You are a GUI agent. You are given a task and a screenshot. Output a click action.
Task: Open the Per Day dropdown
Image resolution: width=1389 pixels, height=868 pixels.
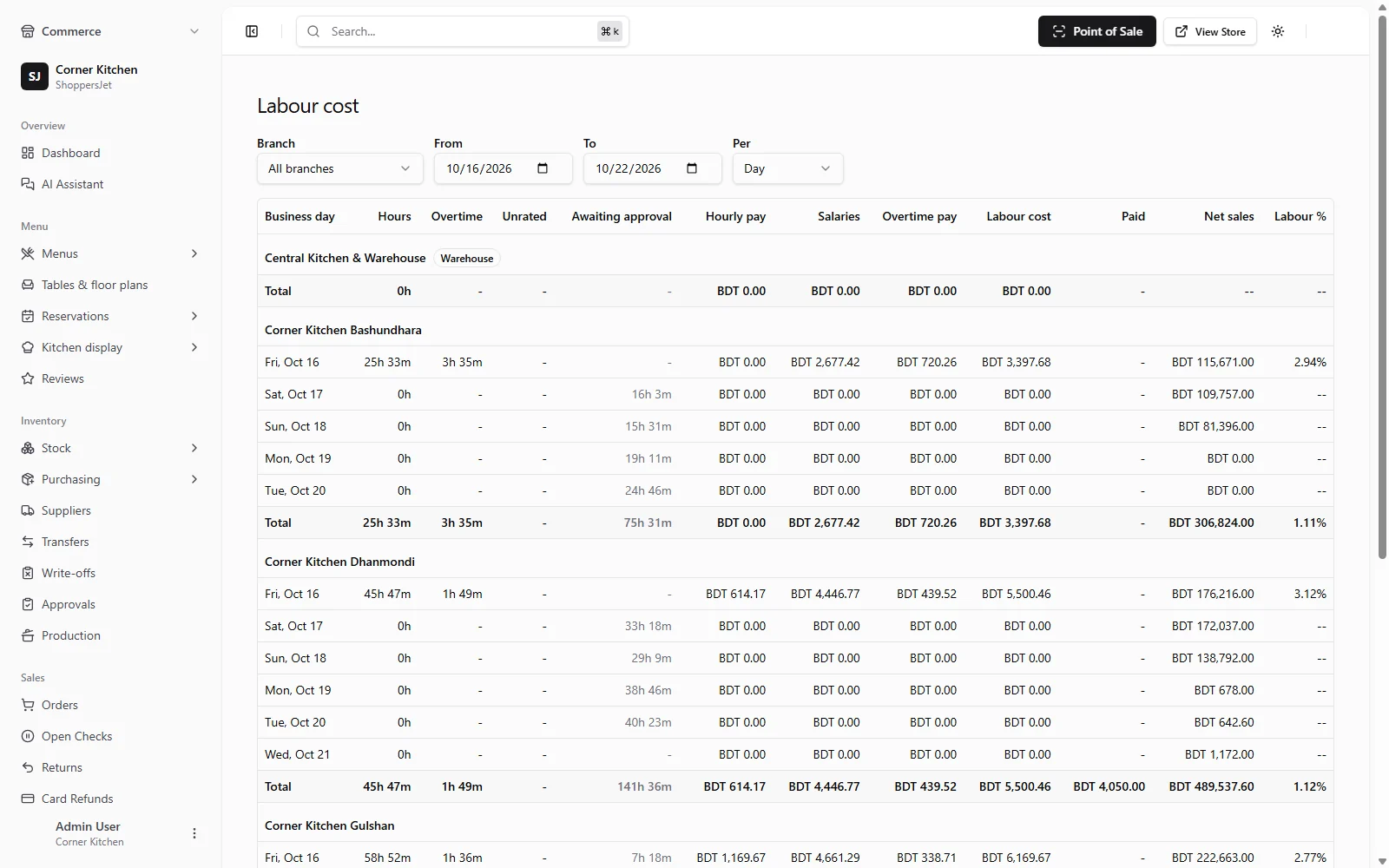coord(787,168)
